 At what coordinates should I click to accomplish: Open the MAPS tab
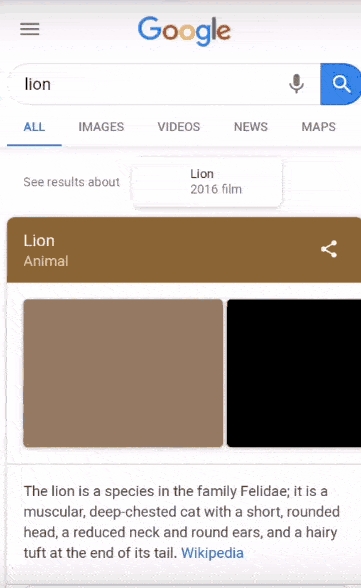pyautogui.click(x=319, y=127)
